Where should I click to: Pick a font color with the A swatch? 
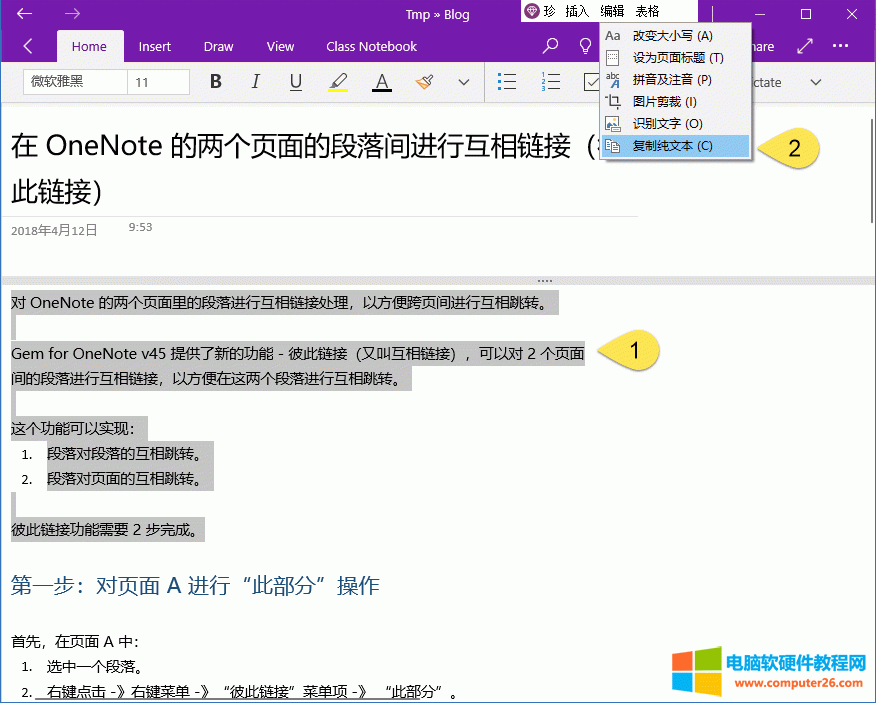tap(381, 82)
